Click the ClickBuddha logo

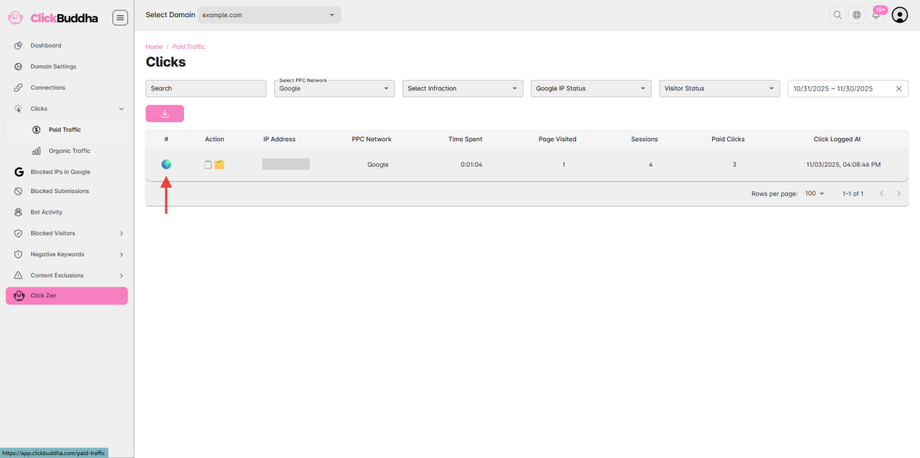(x=53, y=18)
